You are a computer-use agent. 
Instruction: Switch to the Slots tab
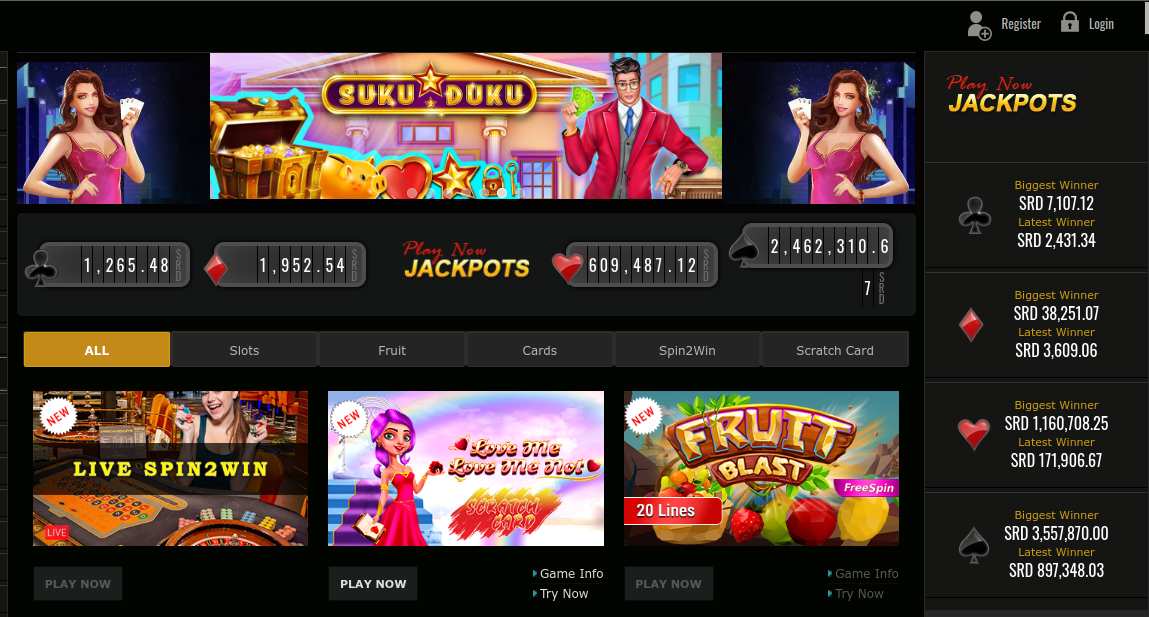(244, 350)
